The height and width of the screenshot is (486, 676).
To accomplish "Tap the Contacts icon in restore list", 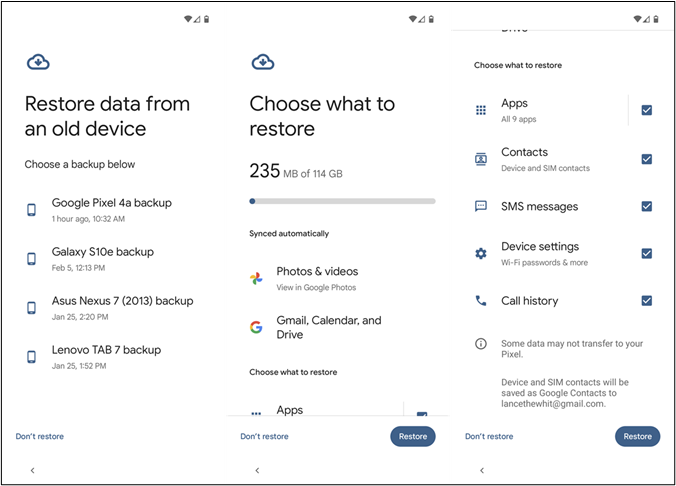I will (x=481, y=159).
